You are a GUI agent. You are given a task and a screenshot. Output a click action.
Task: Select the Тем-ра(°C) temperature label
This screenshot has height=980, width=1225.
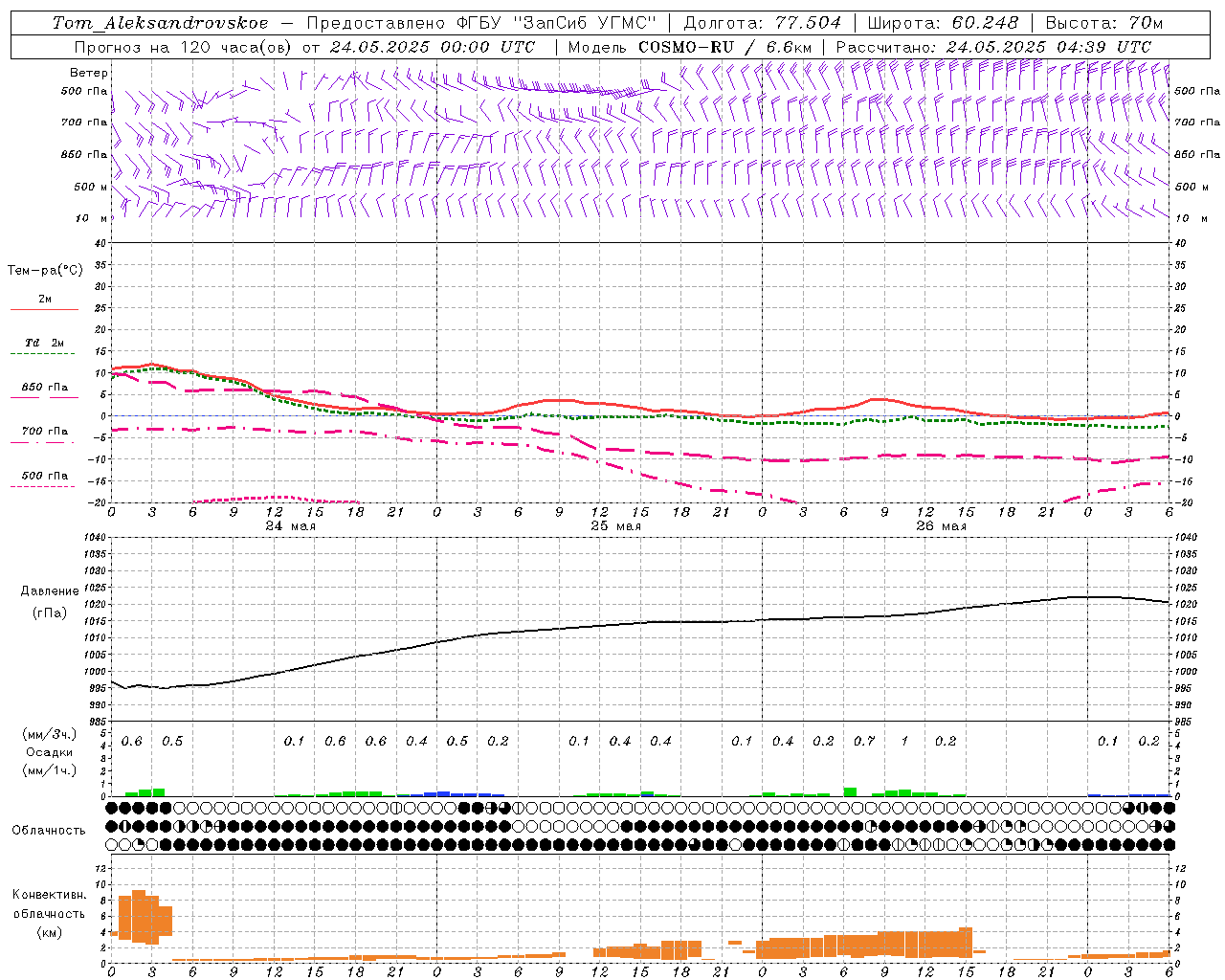(45, 271)
